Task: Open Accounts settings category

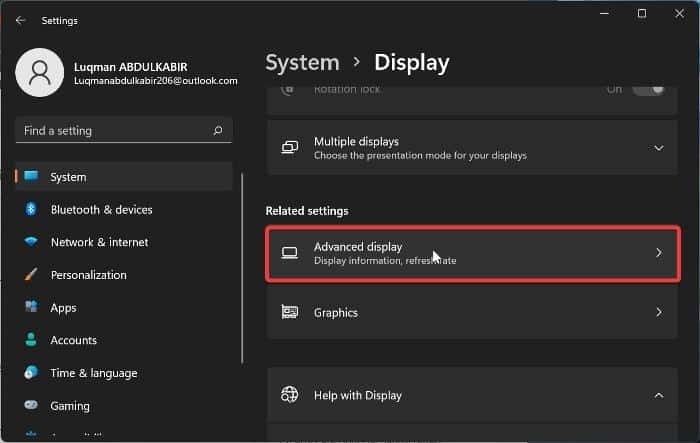Action: tap(73, 340)
